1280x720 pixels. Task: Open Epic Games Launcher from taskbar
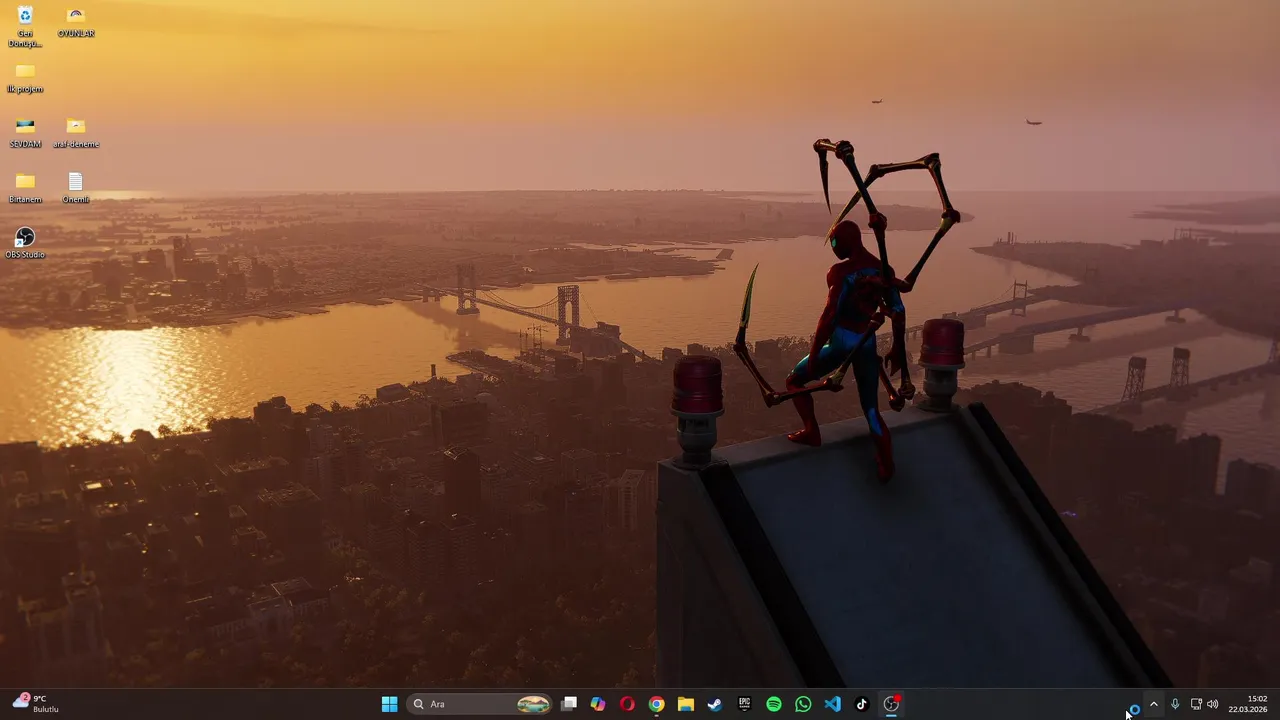(744, 704)
